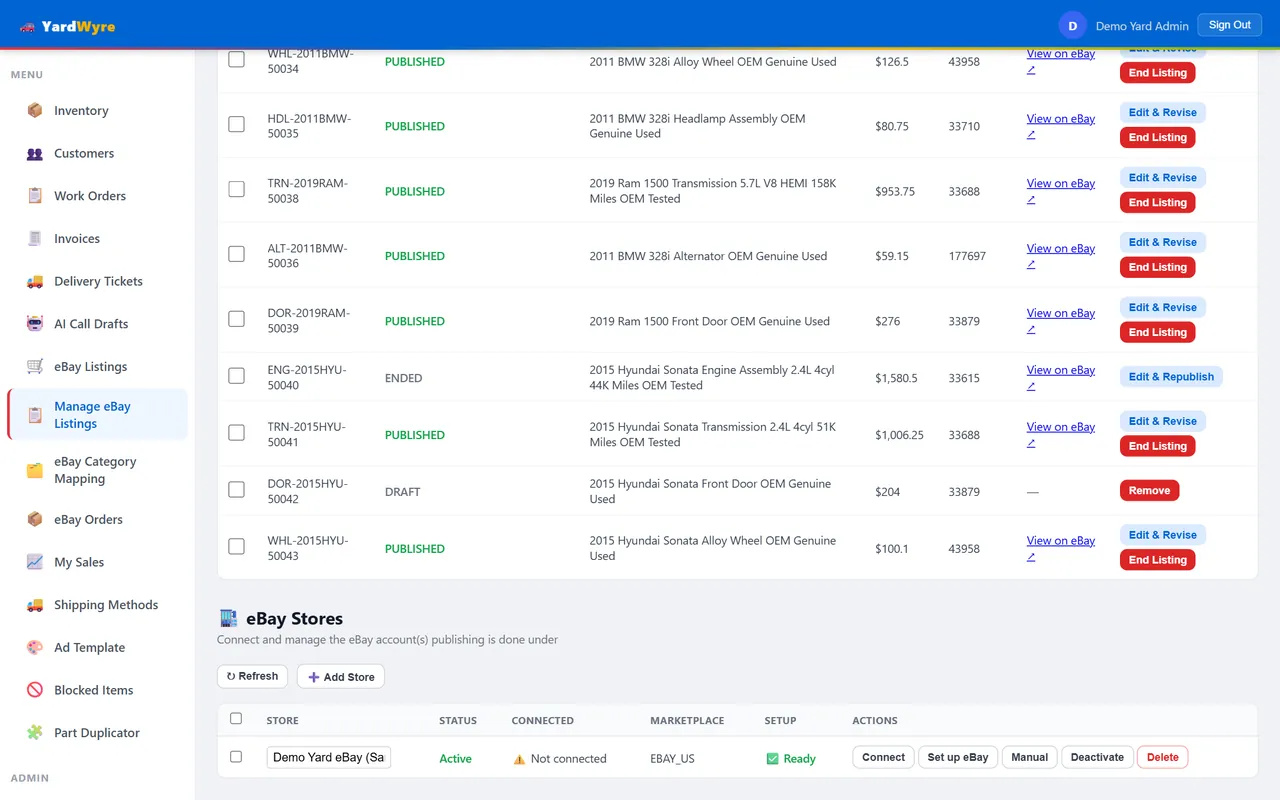Viewport: 1280px width, 800px height.
Task: Click the EBAY_US marketplace cell
Action: coord(672,759)
